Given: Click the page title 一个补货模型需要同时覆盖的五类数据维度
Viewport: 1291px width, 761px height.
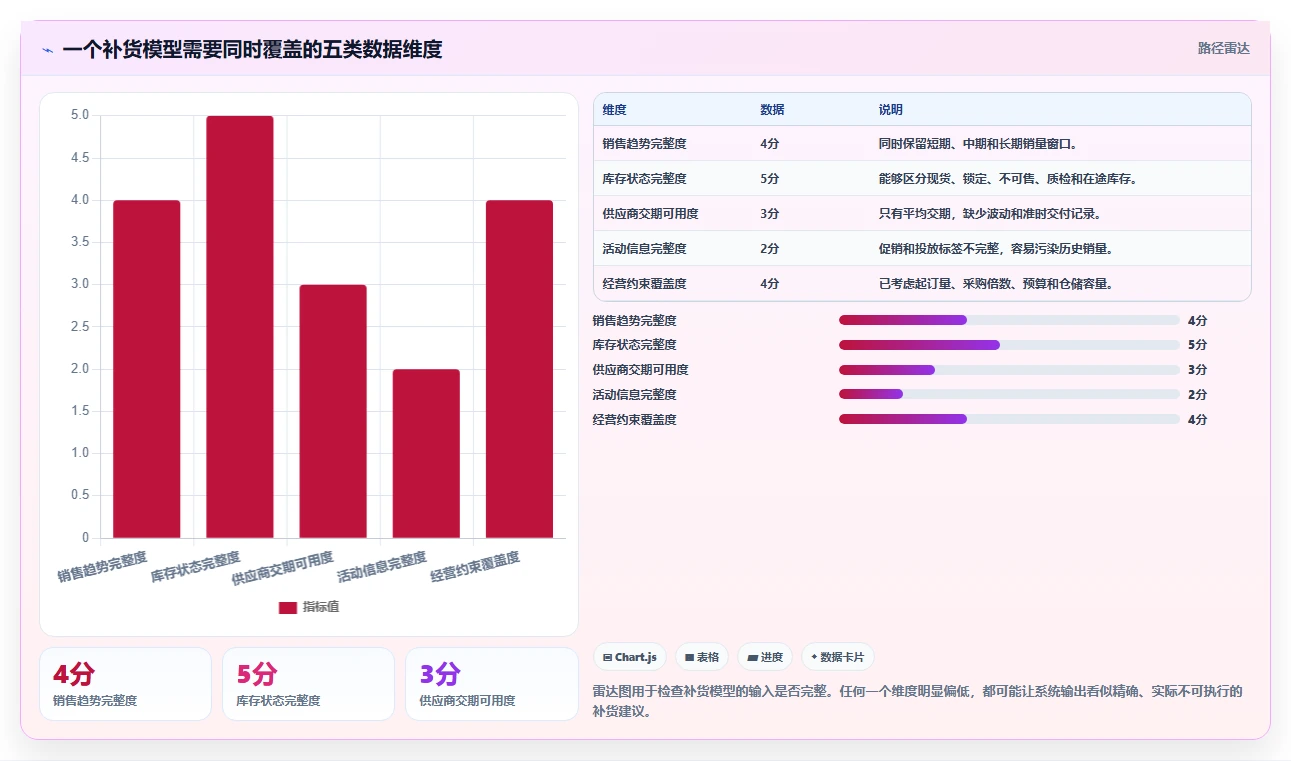Looking at the screenshot, I should [252, 49].
